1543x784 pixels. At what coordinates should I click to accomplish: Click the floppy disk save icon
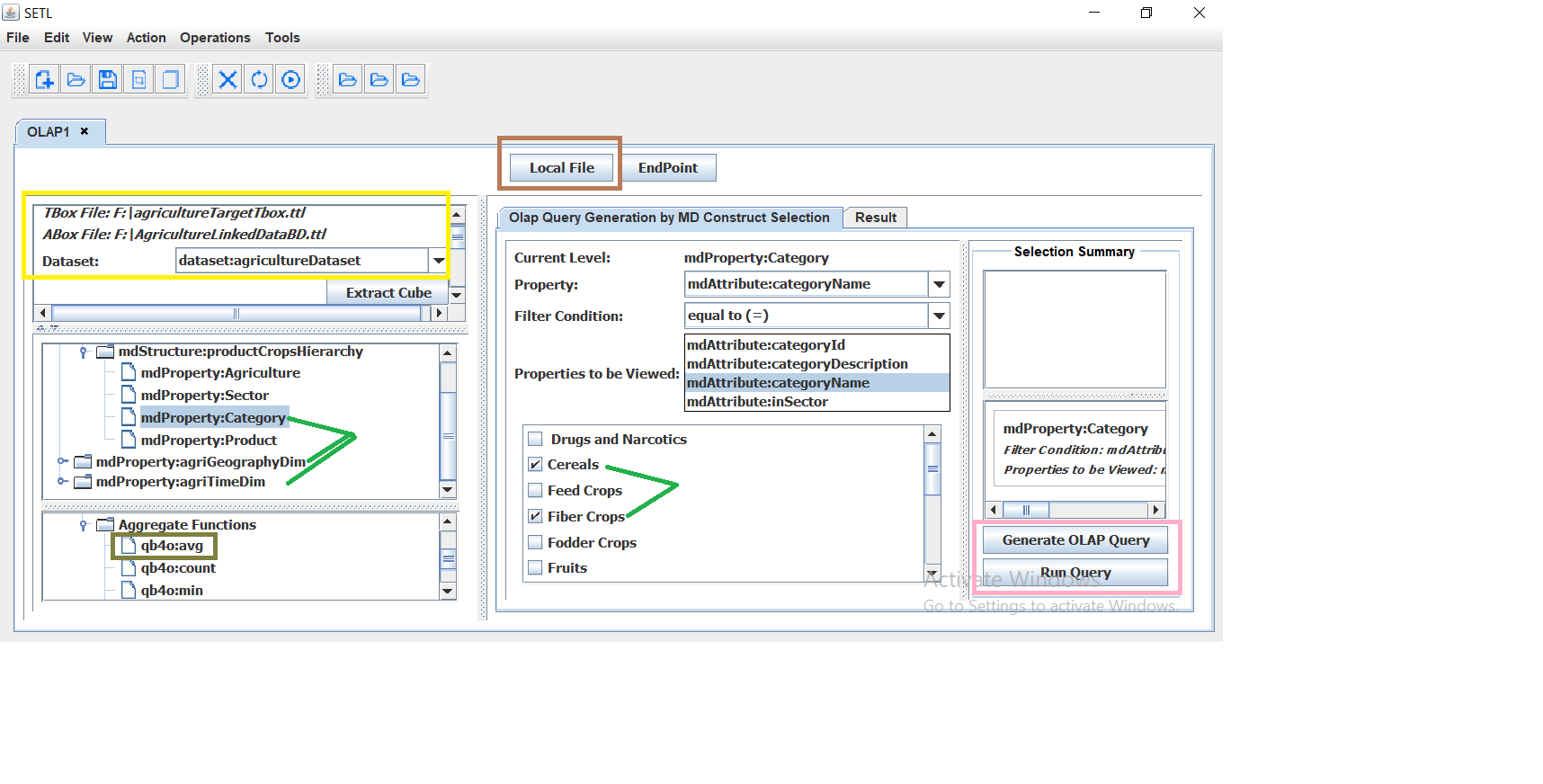pyautogui.click(x=108, y=80)
